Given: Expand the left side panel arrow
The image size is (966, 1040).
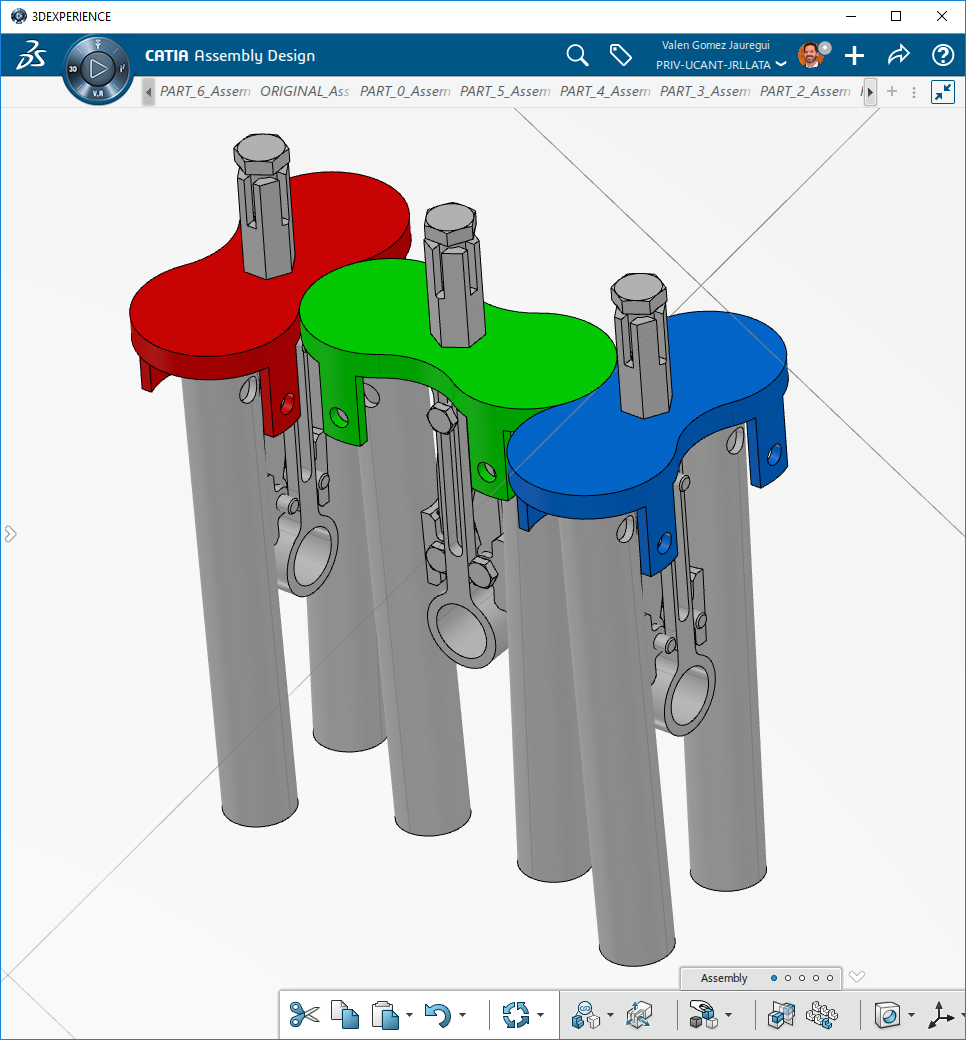Looking at the screenshot, I should [x=10, y=534].
